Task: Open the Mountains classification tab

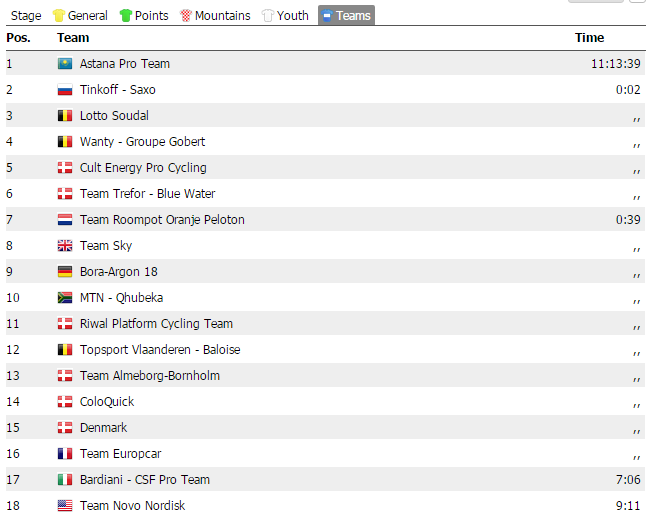Action: coord(215,16)
